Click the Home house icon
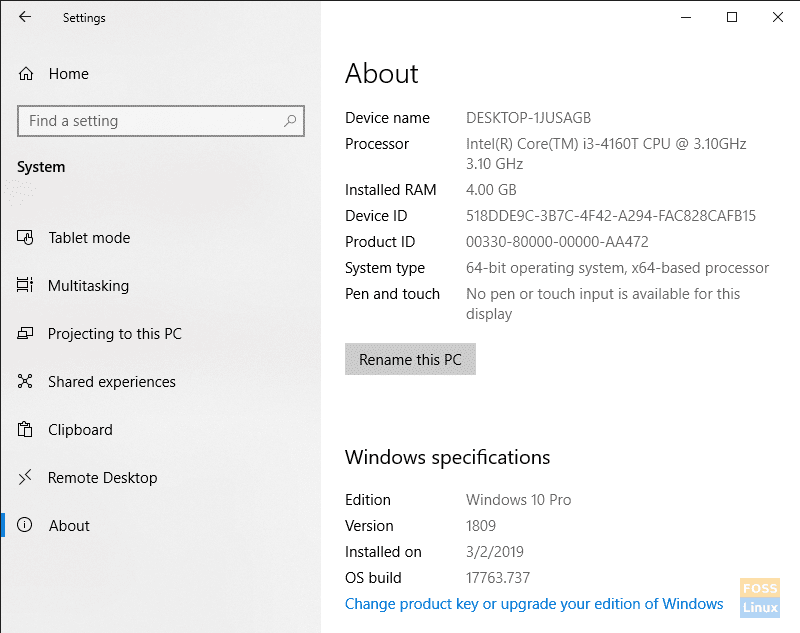This screenshot has width=800, height=633. click(x=26, y=74)
